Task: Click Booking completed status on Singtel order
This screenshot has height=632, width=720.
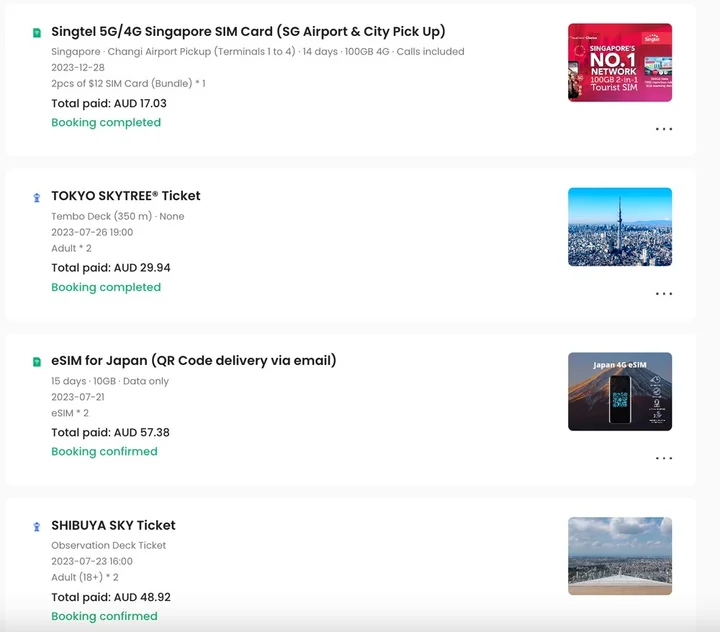Action: [106, 122]
